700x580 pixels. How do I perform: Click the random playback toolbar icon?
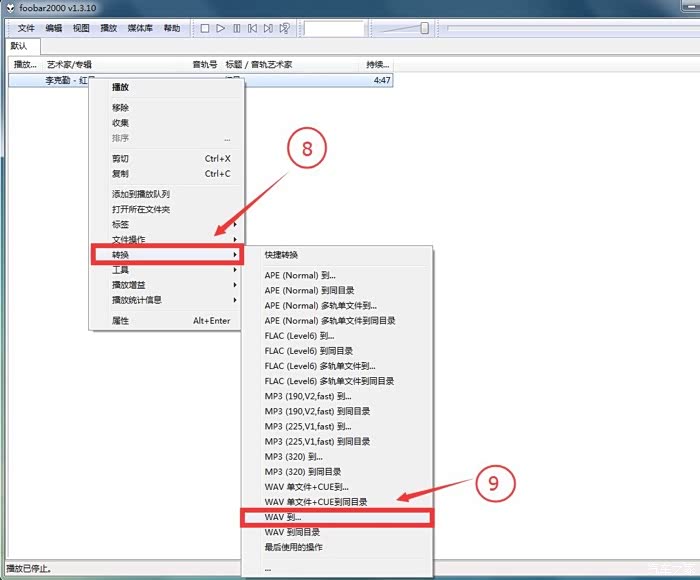pos(286,28)
